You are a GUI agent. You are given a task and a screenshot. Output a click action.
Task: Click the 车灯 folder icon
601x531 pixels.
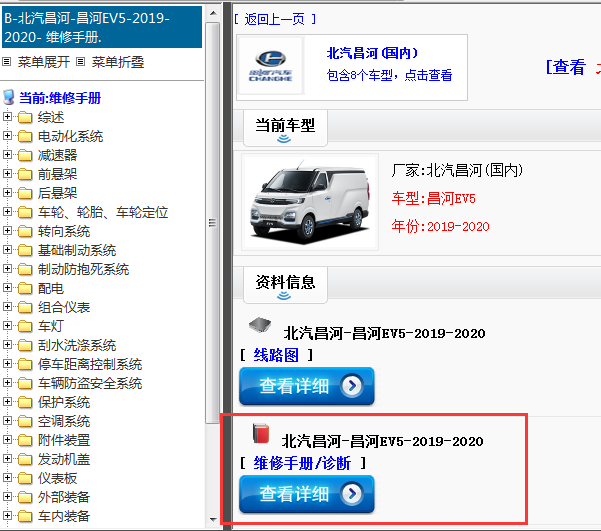point(25,326)
